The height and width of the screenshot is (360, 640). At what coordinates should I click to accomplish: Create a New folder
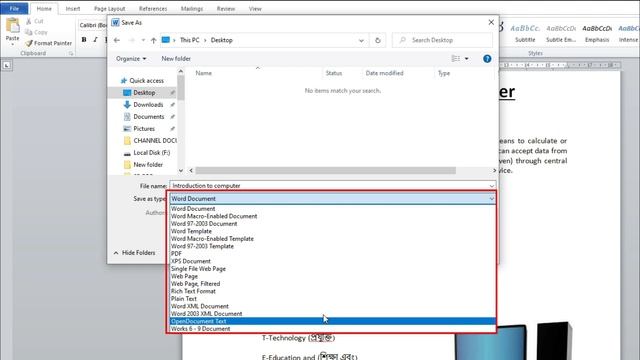[x=176, y=58]
